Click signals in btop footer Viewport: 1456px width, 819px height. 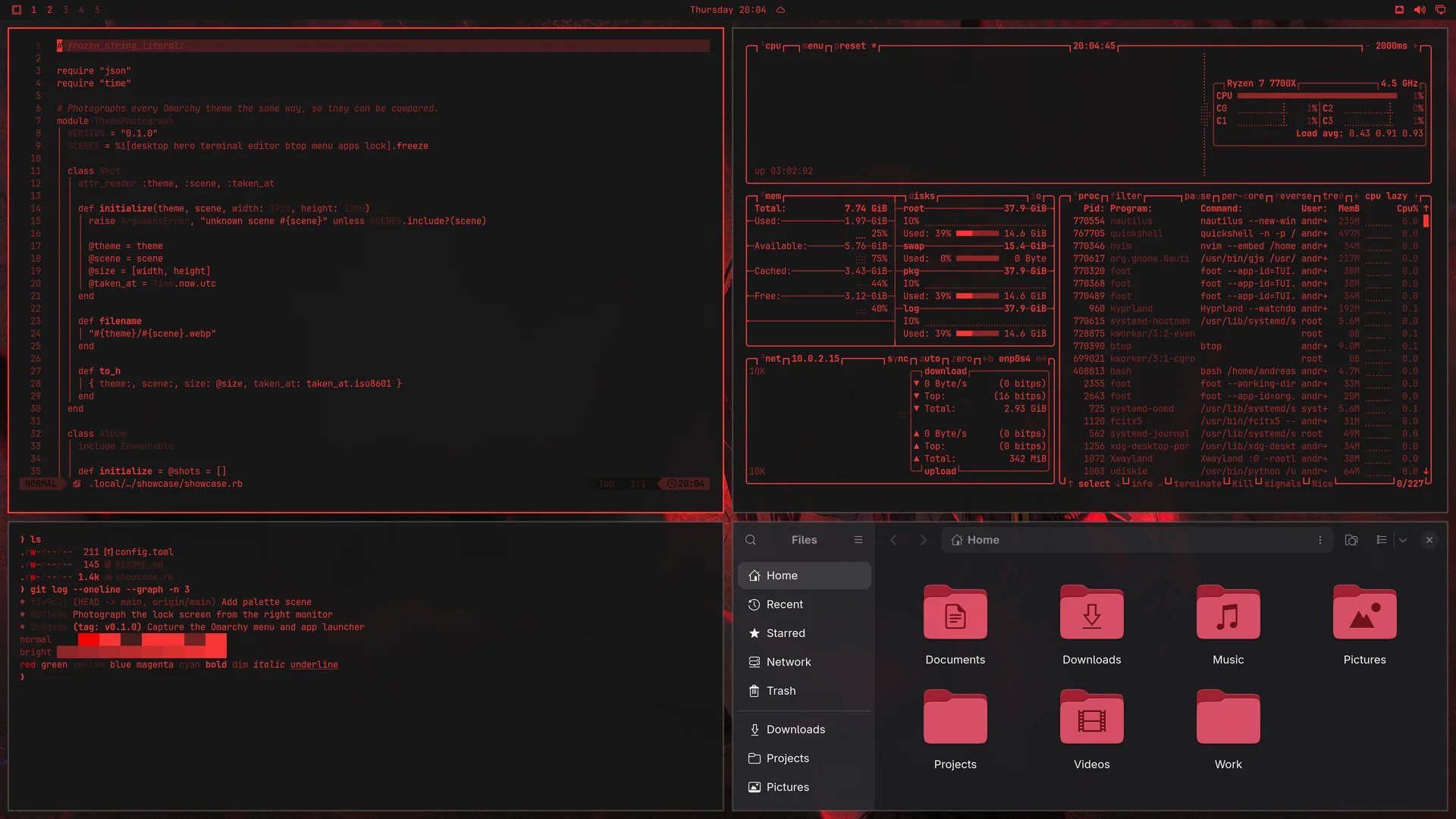coord(1282,484)
